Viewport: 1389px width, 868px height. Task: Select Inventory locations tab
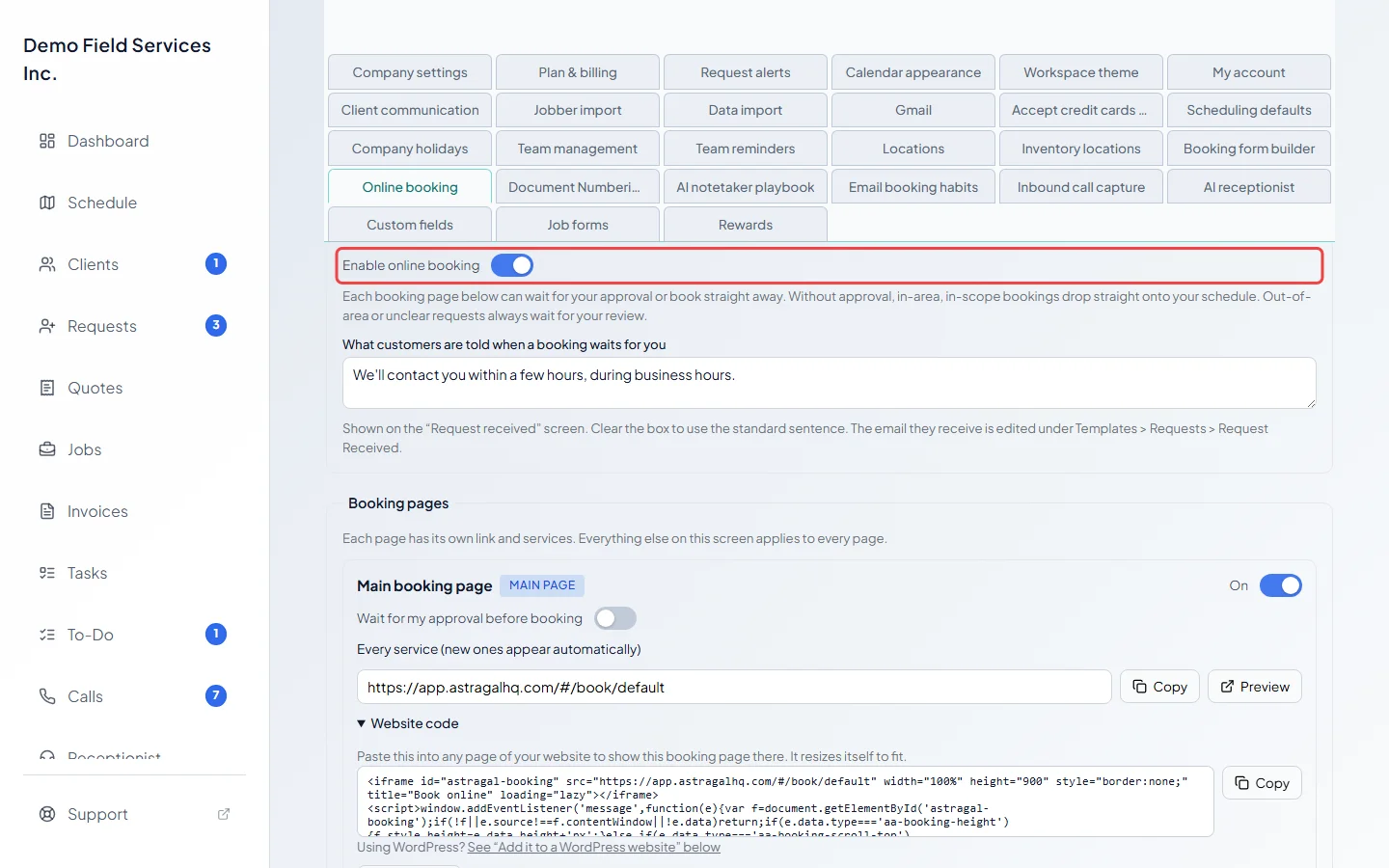click(x=1081, y=149)
